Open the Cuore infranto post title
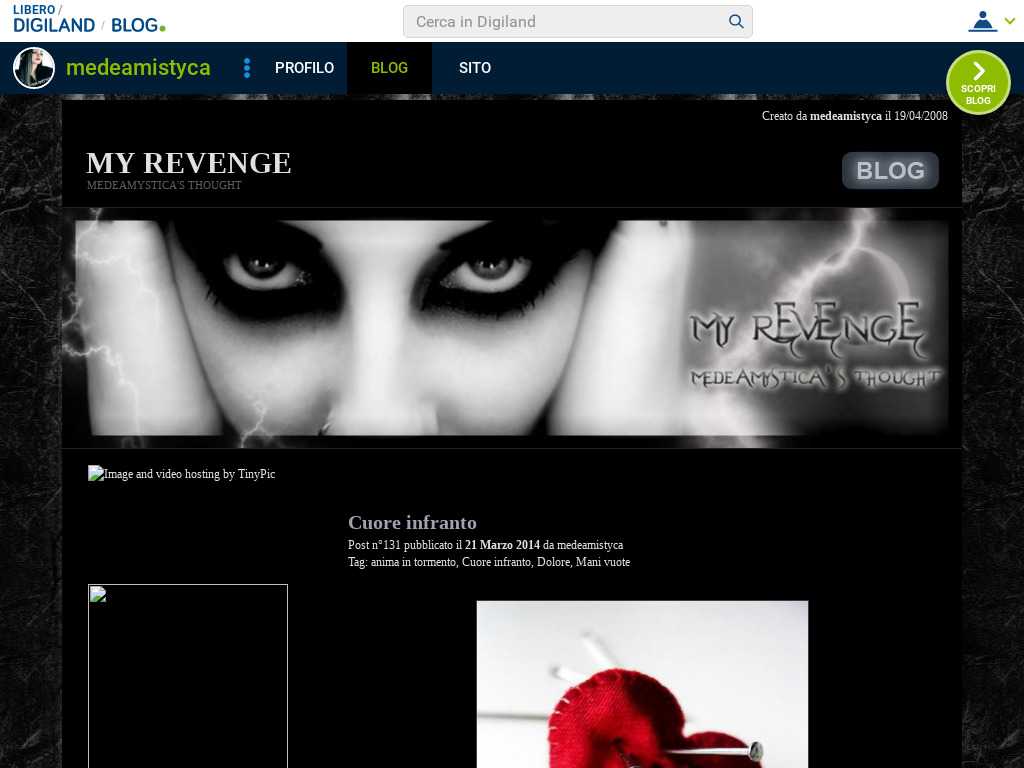The image size is (1024, 768). [x=412, y=522]
